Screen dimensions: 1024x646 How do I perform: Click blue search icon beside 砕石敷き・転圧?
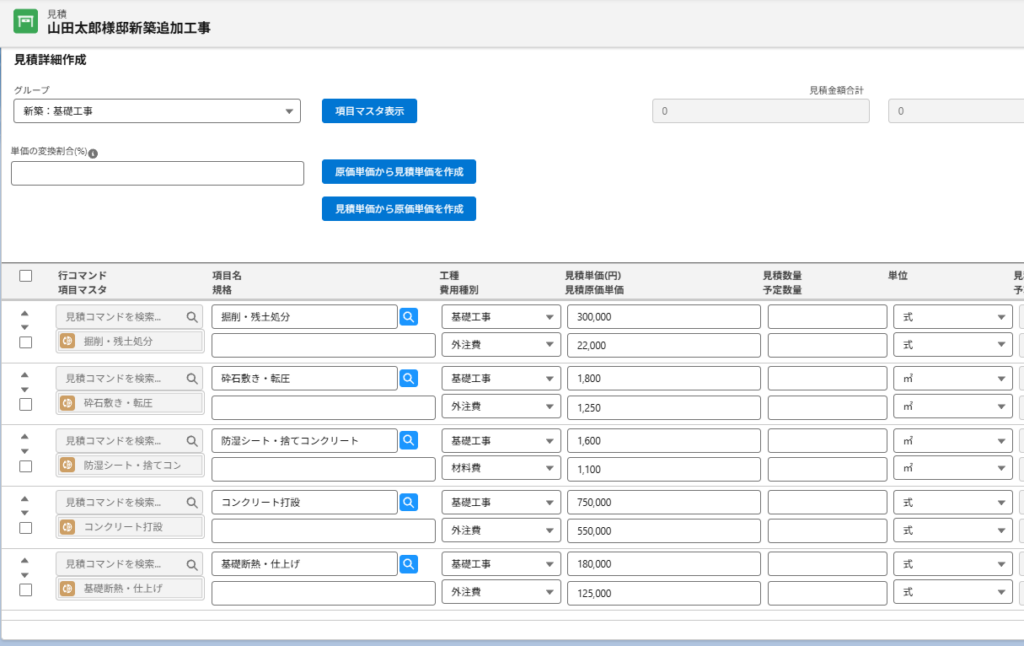(409, 378)
